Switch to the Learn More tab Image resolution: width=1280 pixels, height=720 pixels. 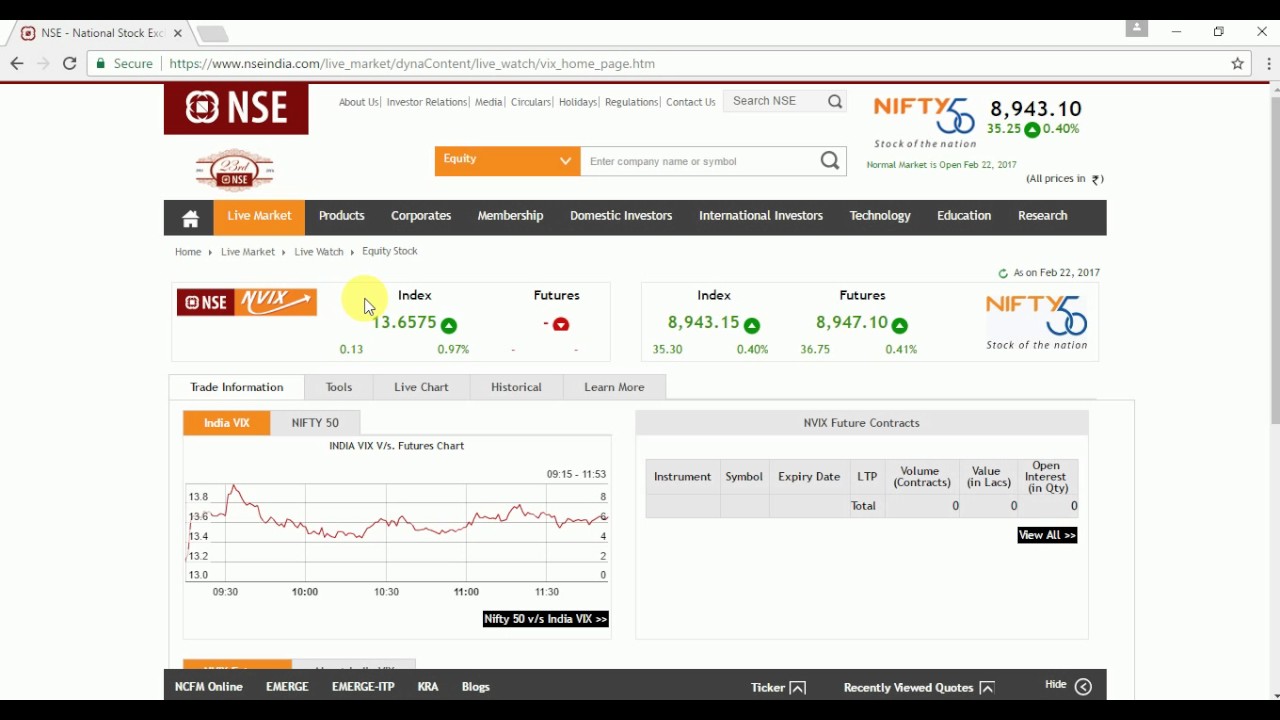(x=614, y=387)
